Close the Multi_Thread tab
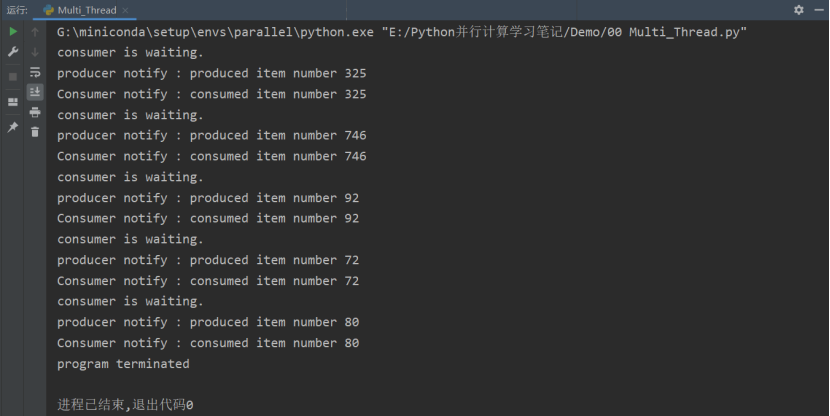This screenshot has width=830, height=416. (x=125, y=10)
